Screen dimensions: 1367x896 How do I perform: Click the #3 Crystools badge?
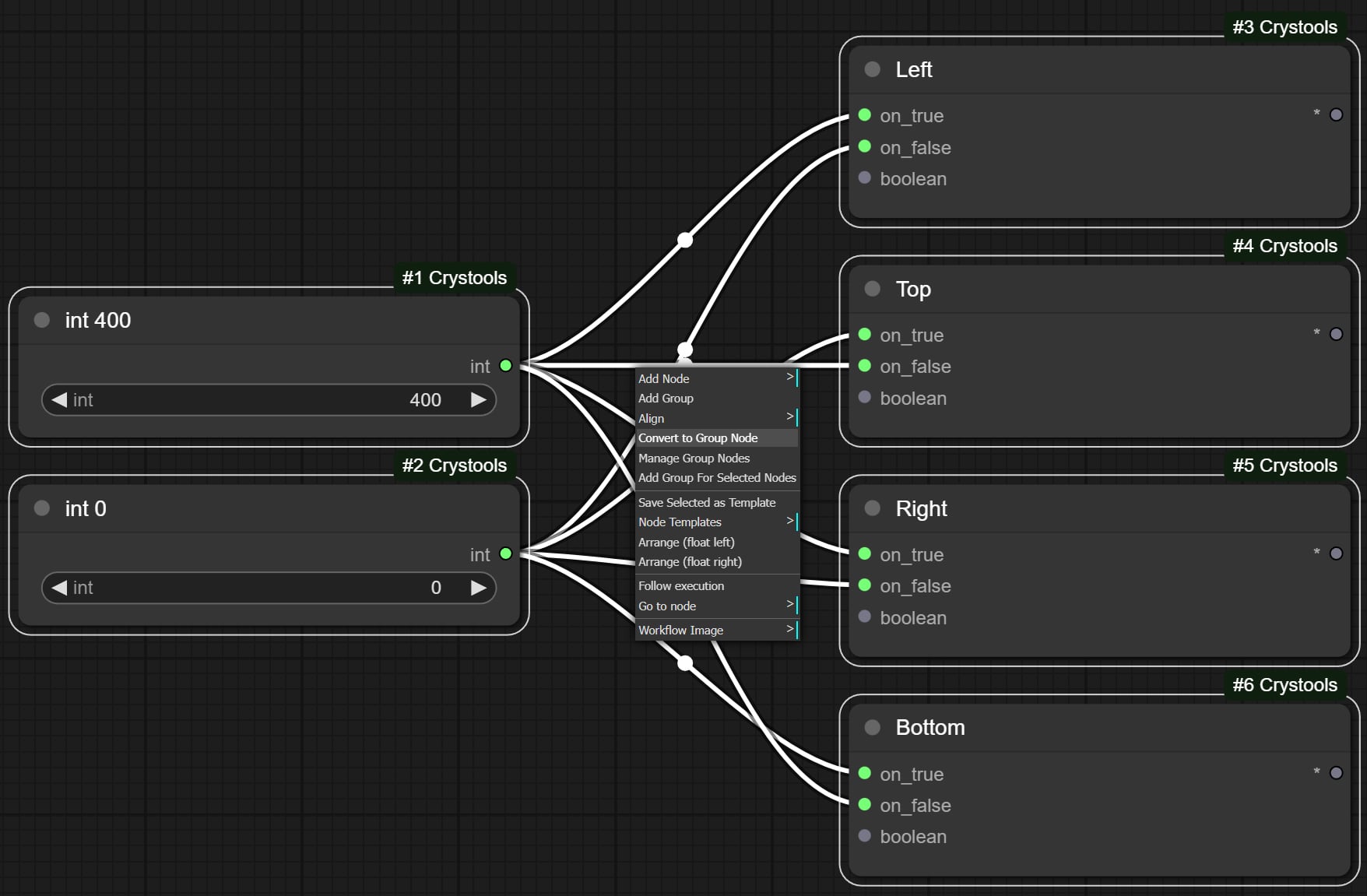tap(1285, 27)
